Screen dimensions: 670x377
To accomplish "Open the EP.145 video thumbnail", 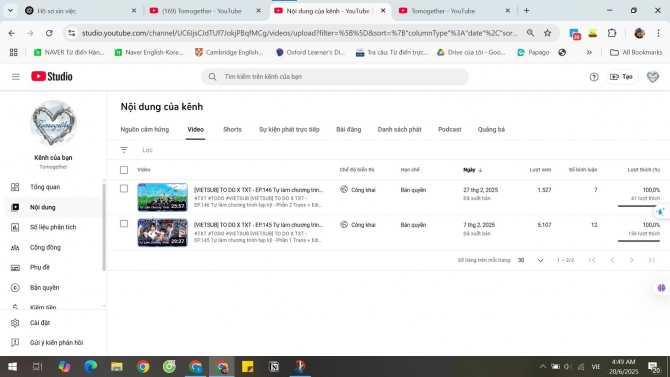I will pyautogui.click(x=162, y=233).
